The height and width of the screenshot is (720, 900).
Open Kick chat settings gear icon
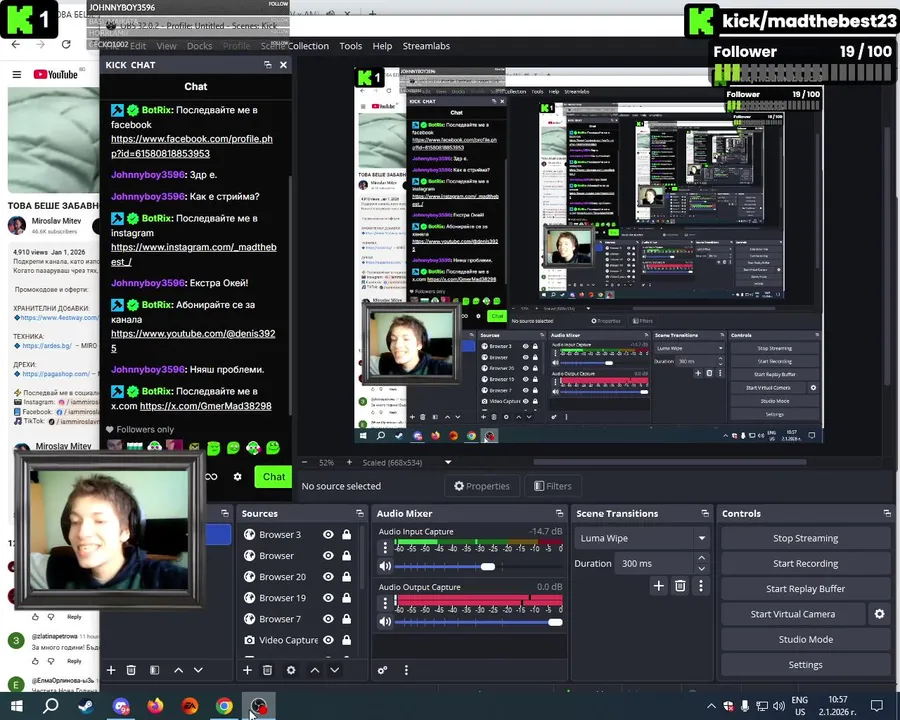coord(238,477)
